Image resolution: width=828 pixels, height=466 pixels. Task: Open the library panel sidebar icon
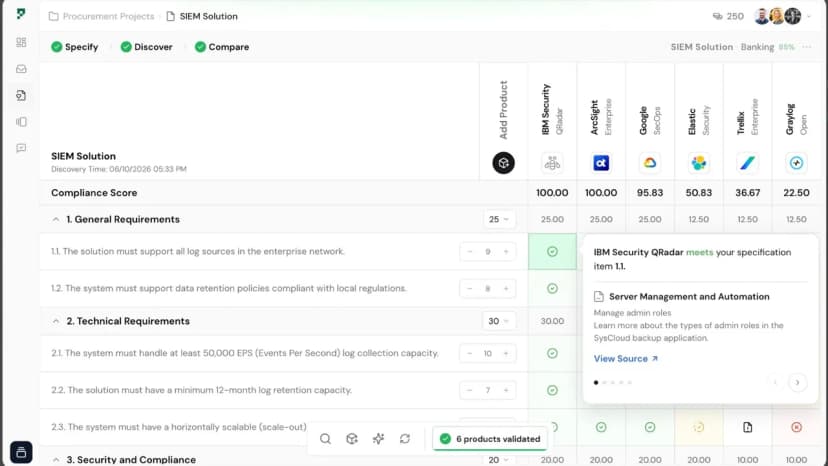click(x=21, y=122)
